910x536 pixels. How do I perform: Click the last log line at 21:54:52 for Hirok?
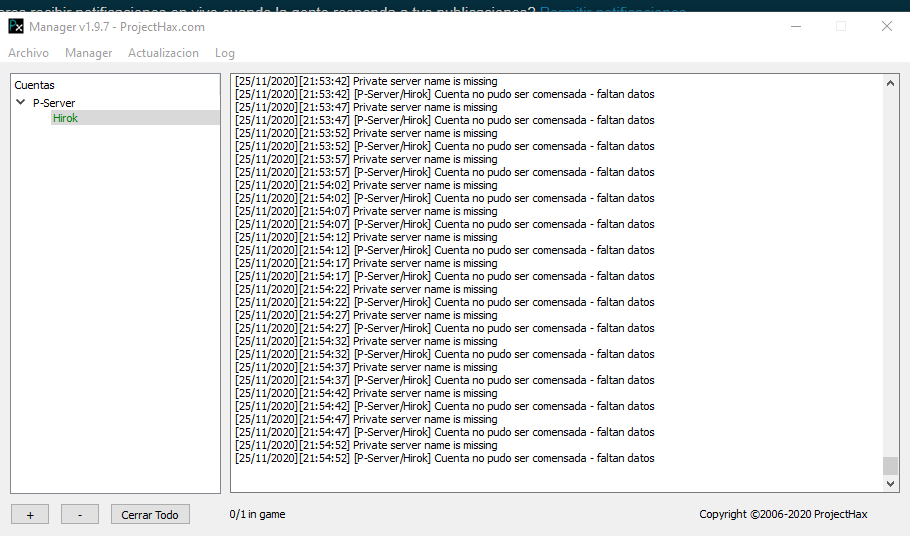coord(445,458)
